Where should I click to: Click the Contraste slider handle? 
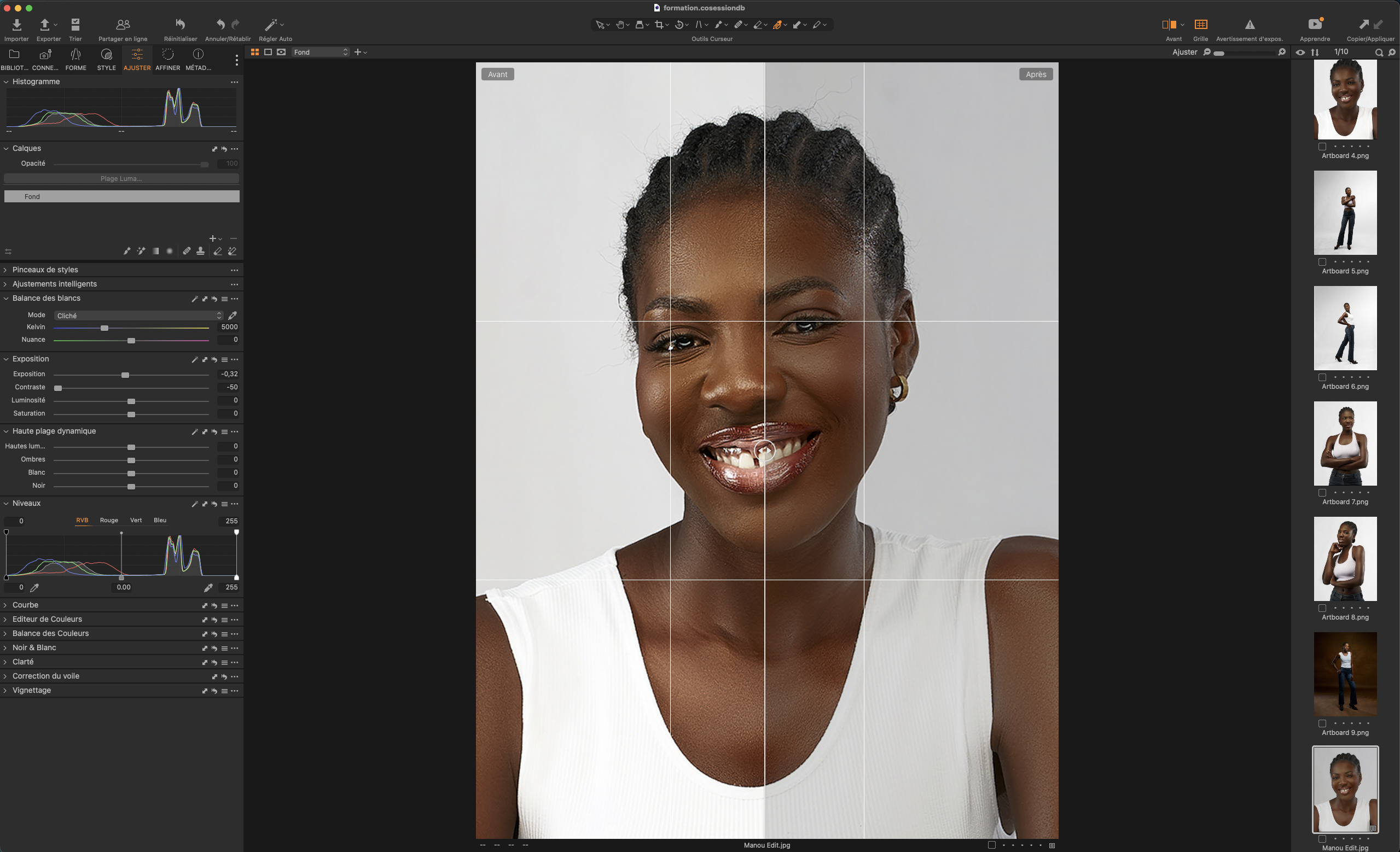tap(58, 388)
